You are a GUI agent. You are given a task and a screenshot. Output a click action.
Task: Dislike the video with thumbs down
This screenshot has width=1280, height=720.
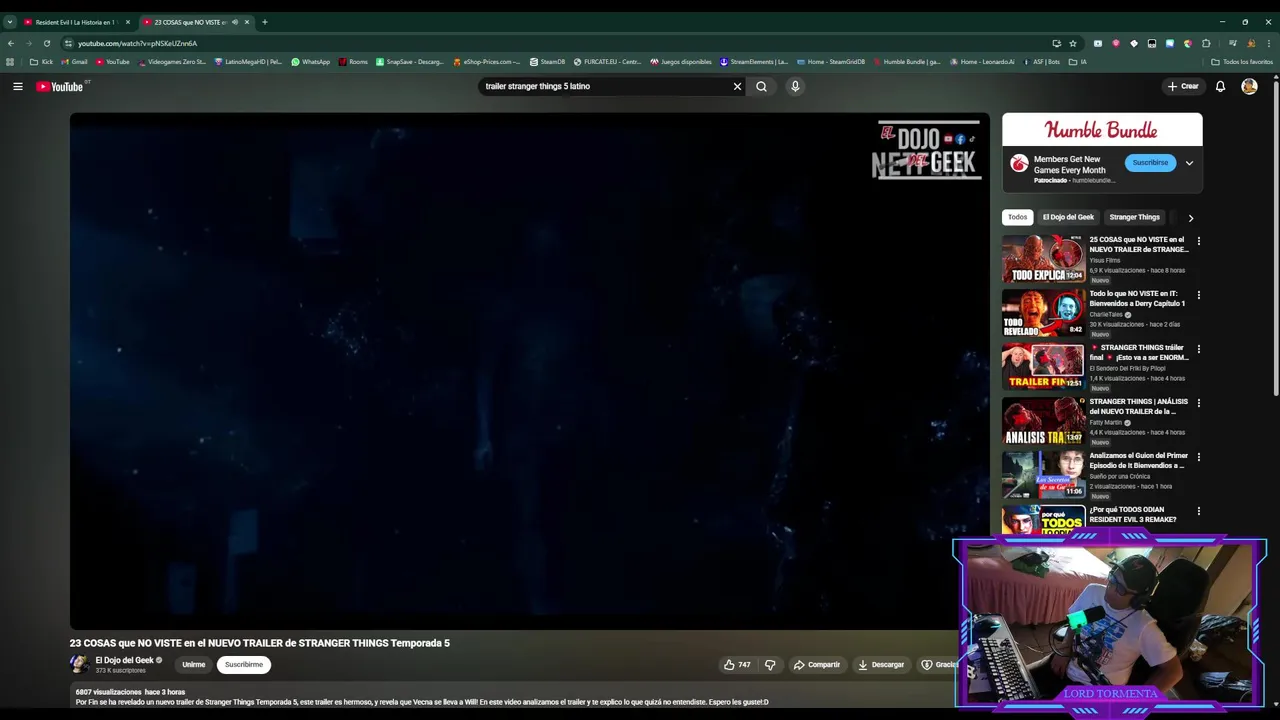pyautogui.click(x=770, y=665)
